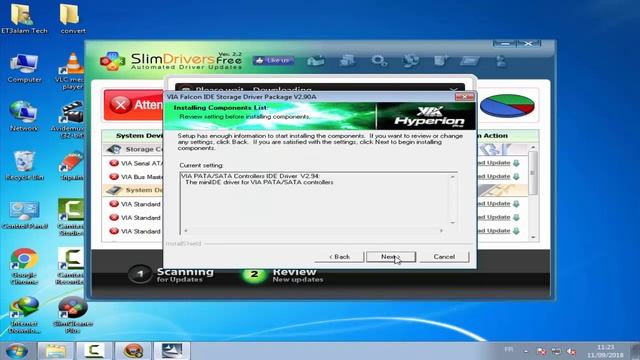Close the Please wait Downloading dialog
Viewport: 640px width, 360px height.
[x=453, y=89]
